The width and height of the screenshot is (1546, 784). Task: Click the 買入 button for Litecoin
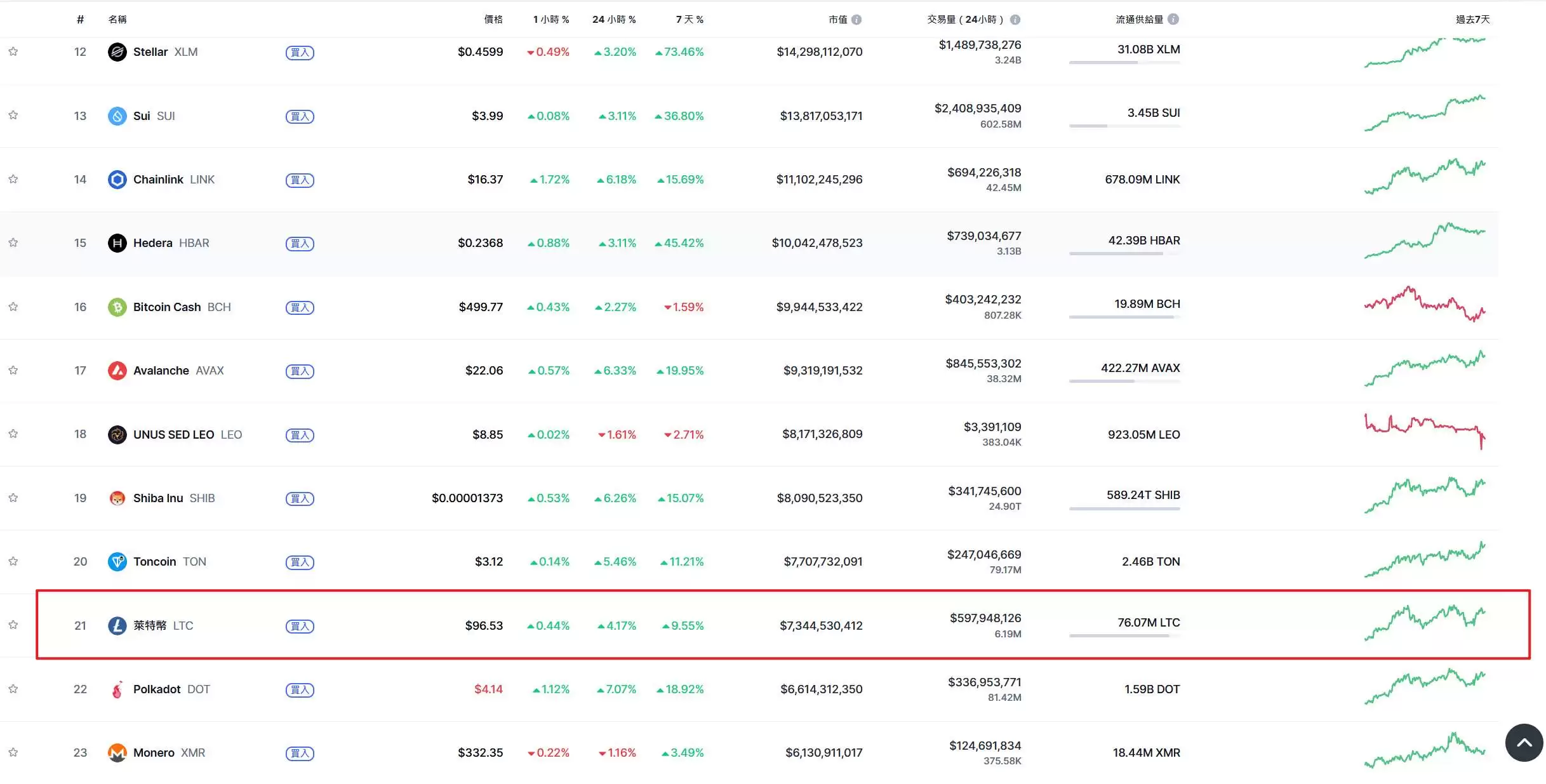[x=300, y=625]
